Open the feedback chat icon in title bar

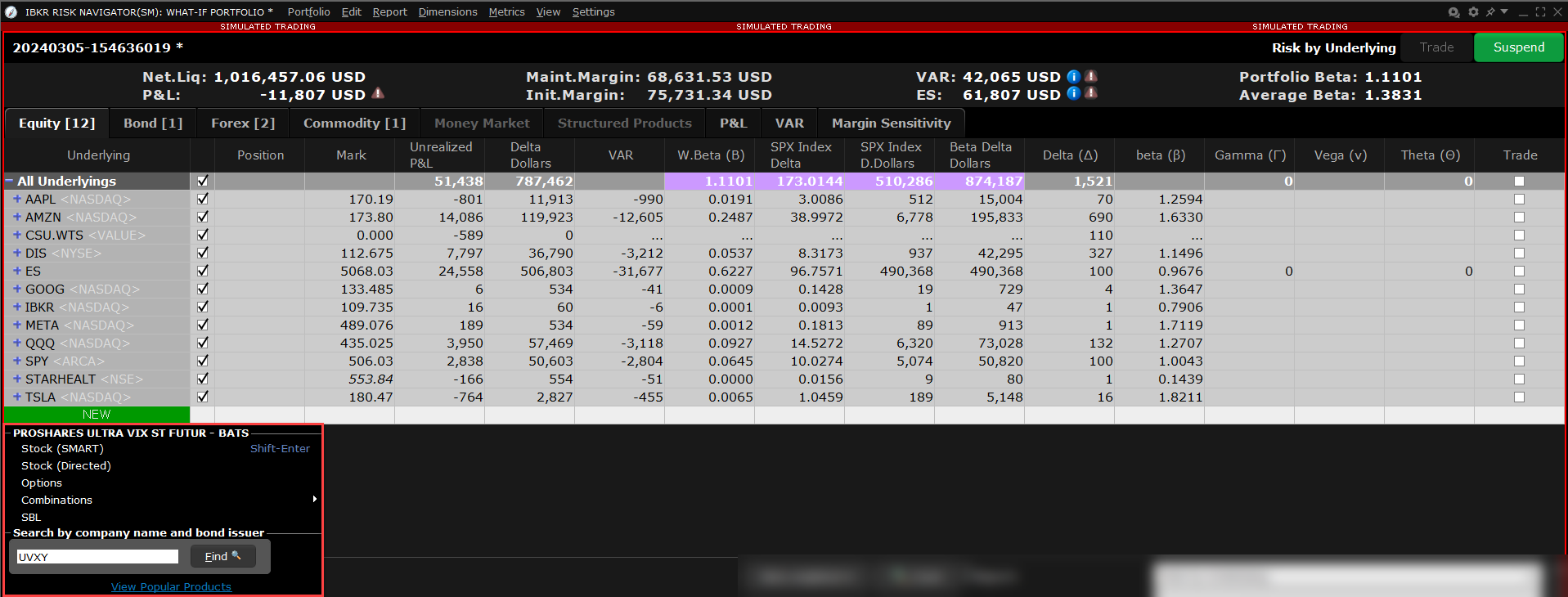[x=1453, y=12]
